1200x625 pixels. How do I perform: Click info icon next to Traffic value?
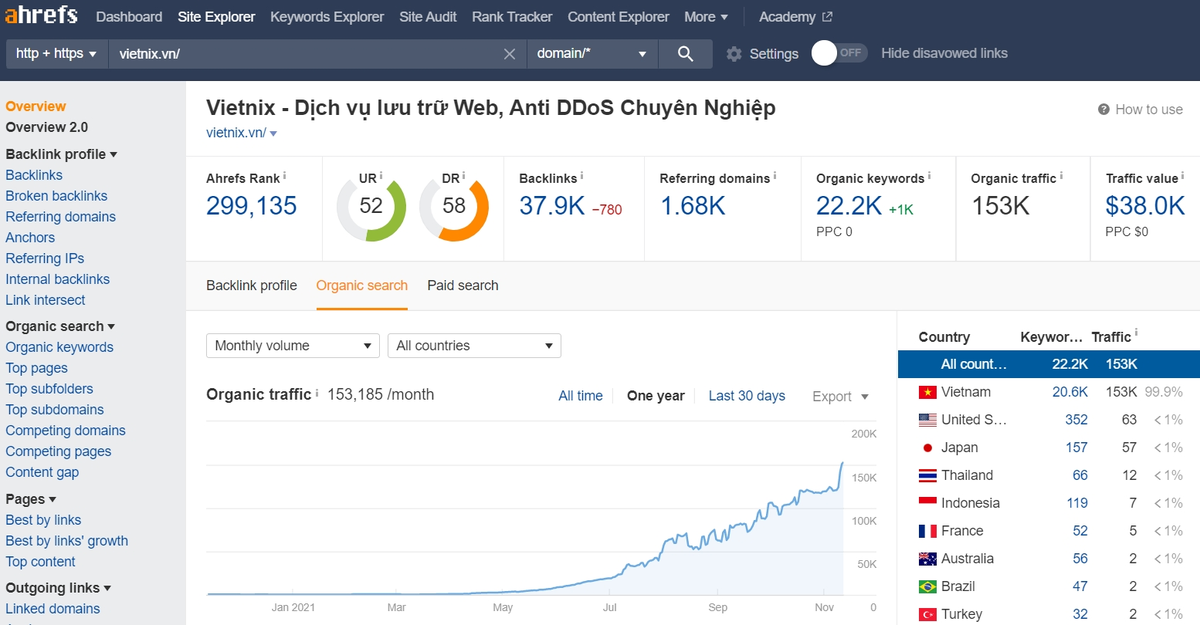coord(1183,176)
